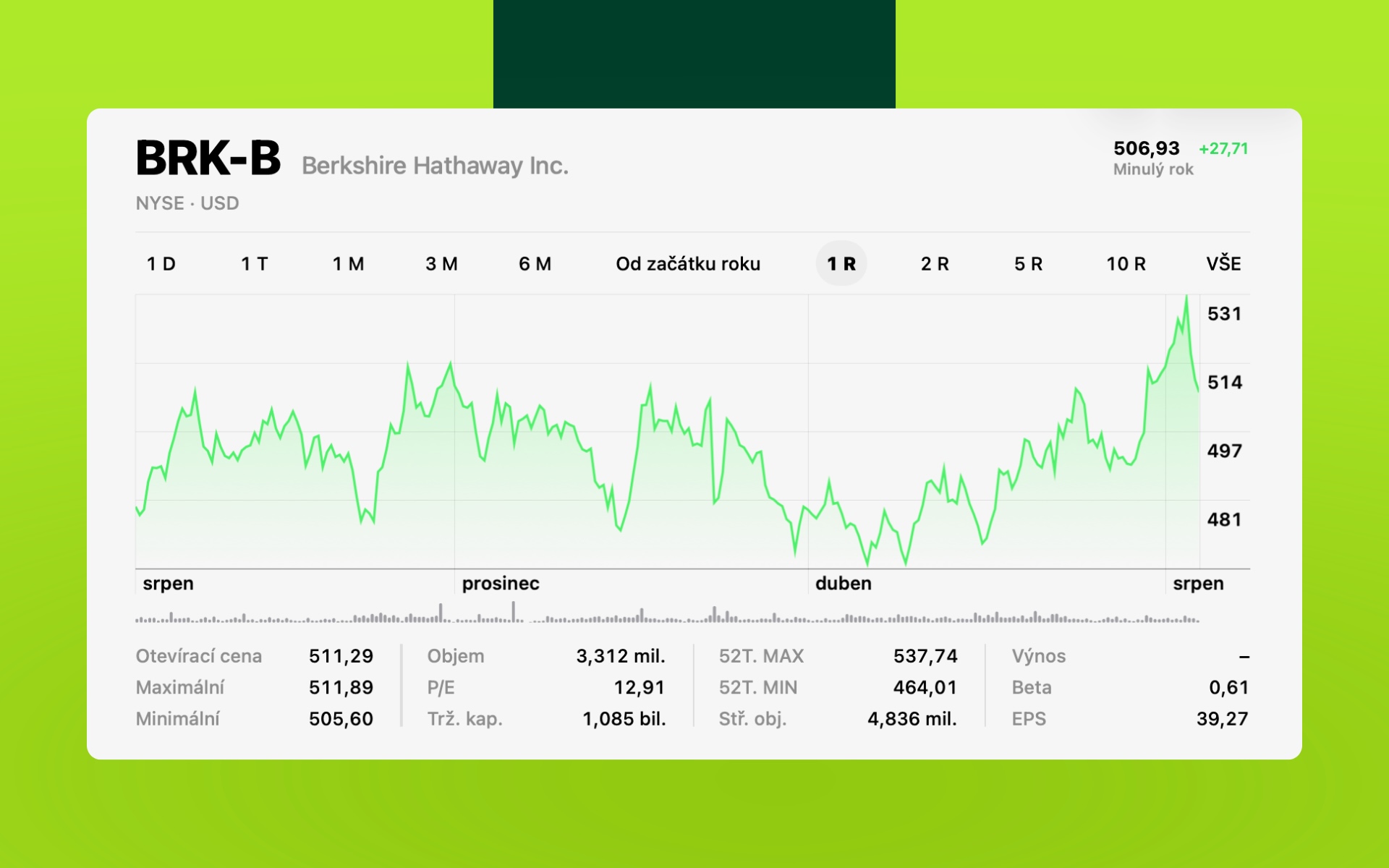
Task: Click the BRK-B ticker symbol
Action: [208, 158]
